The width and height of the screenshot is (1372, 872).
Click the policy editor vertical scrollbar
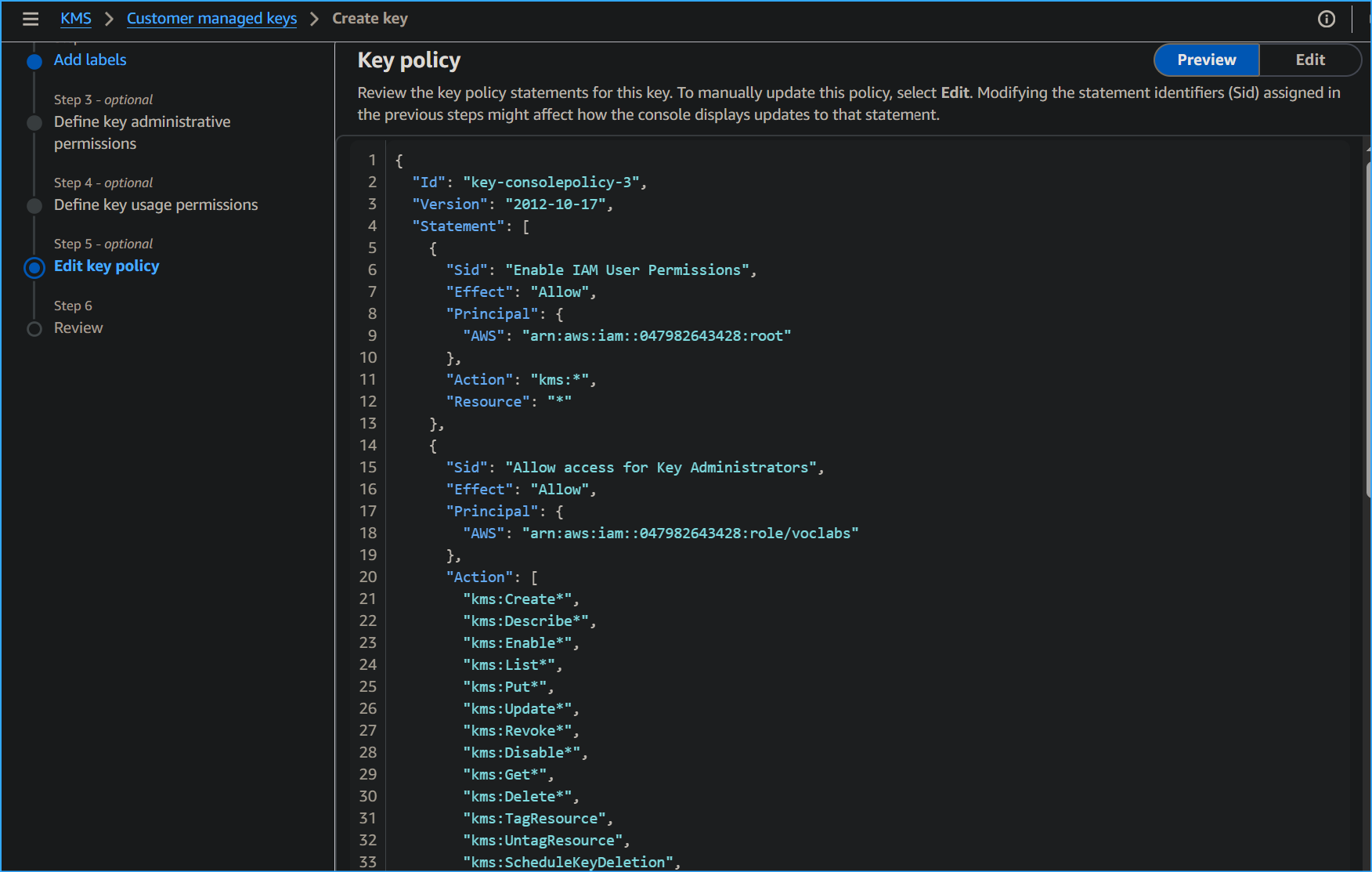tap(1367, 329)
